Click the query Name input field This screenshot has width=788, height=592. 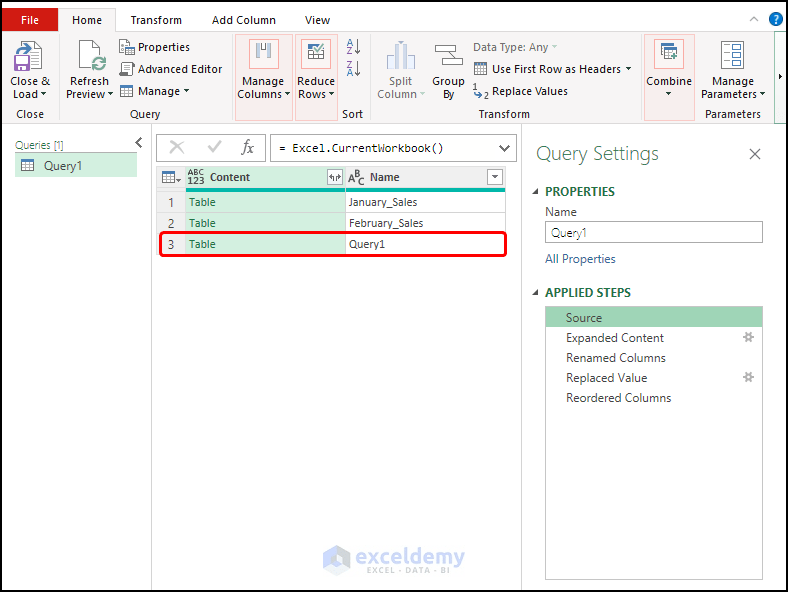coord(654,233)
